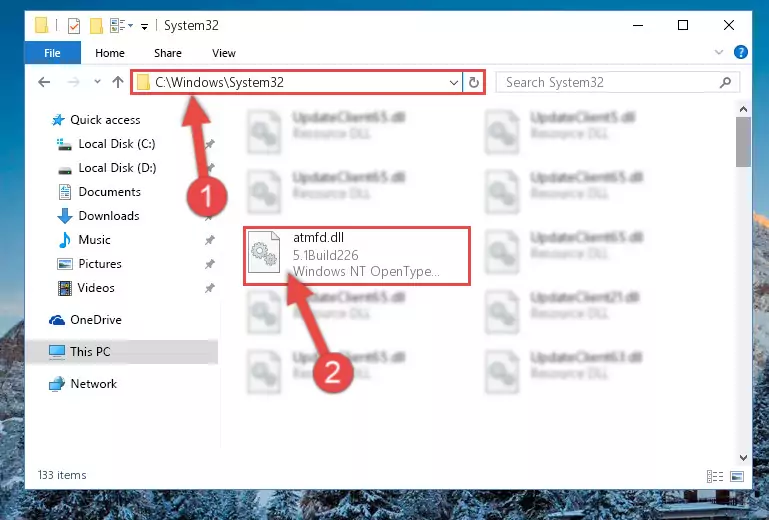Open Downloads in the navigation pane
Screen dimensions: 769x520
point(109,216)
